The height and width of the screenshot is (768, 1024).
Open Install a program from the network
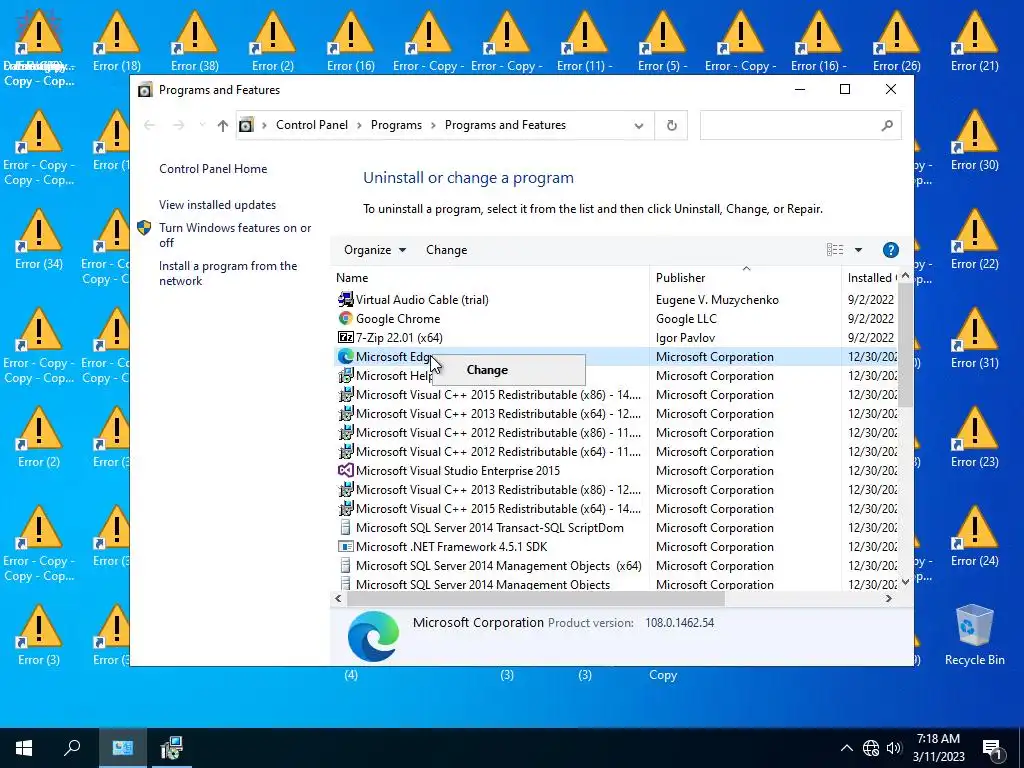[x=228, y=274]
